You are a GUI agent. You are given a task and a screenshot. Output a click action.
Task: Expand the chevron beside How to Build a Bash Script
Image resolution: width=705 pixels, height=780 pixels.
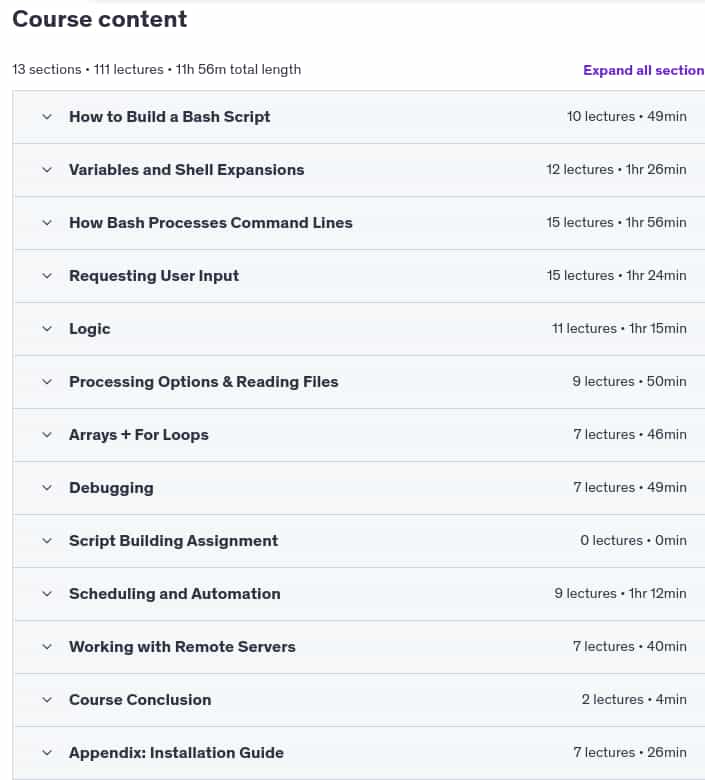47,117
